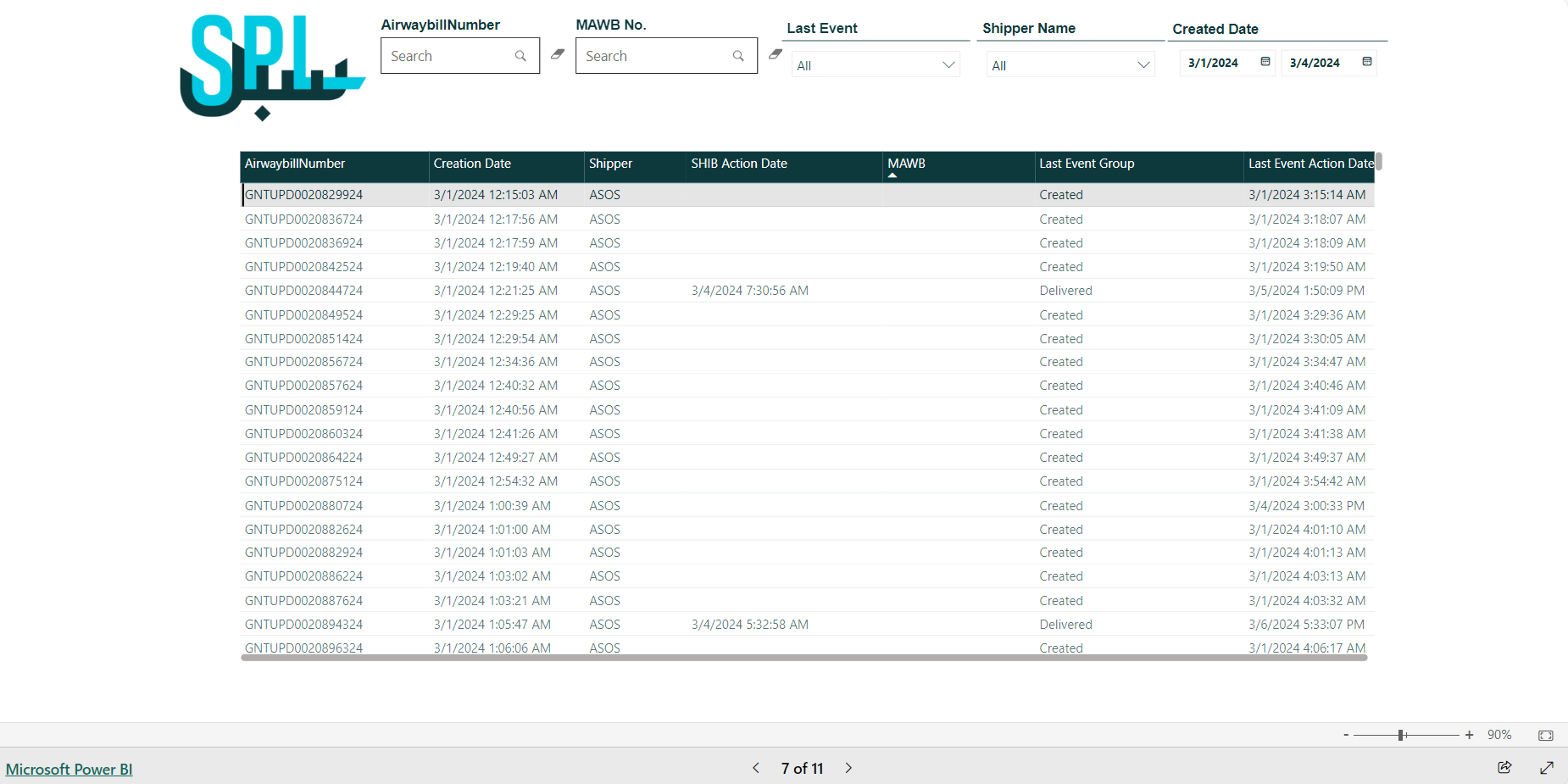Zoom out with the minus button

pyautogui.click(x=1346, y=735)
